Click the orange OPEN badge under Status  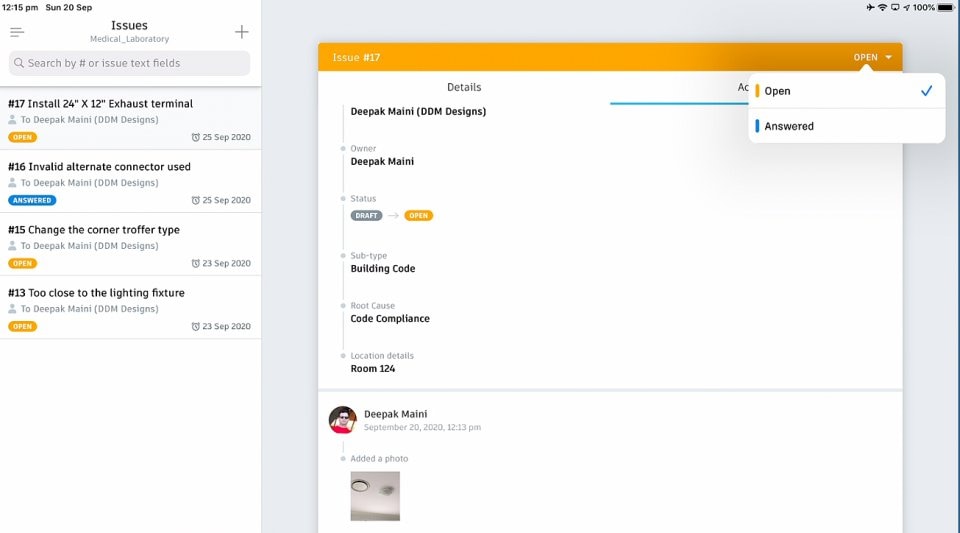point(419,215)
